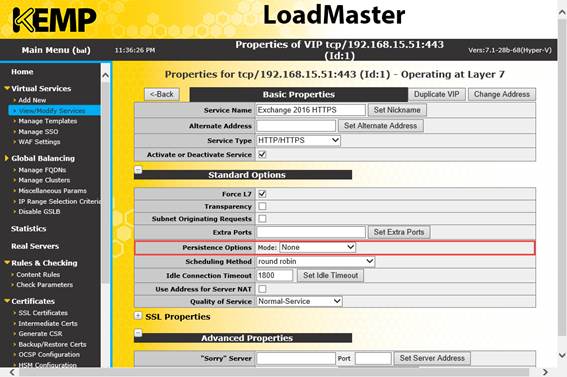Open the Persistence Options Mode dropdown
This screenshot has width=567, height=377.
(x=317, y=247)
